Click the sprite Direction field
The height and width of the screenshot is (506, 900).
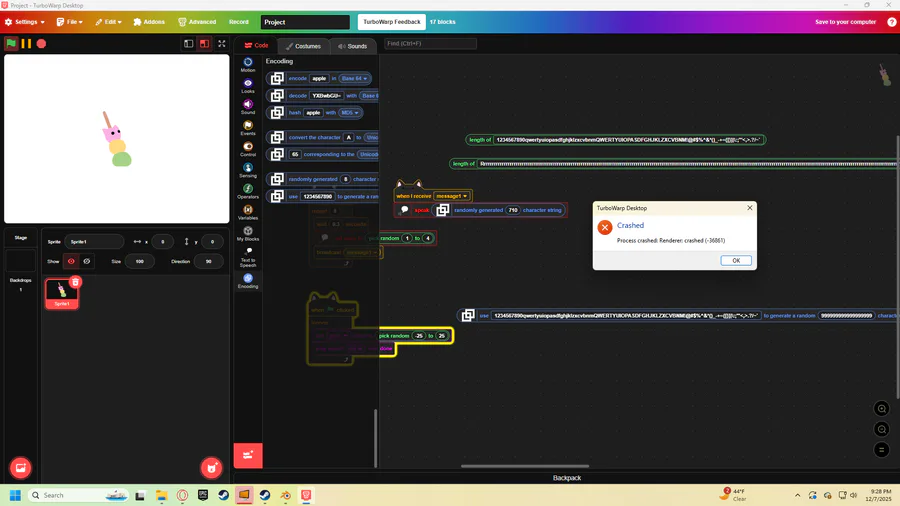click(x=208, y=261)
